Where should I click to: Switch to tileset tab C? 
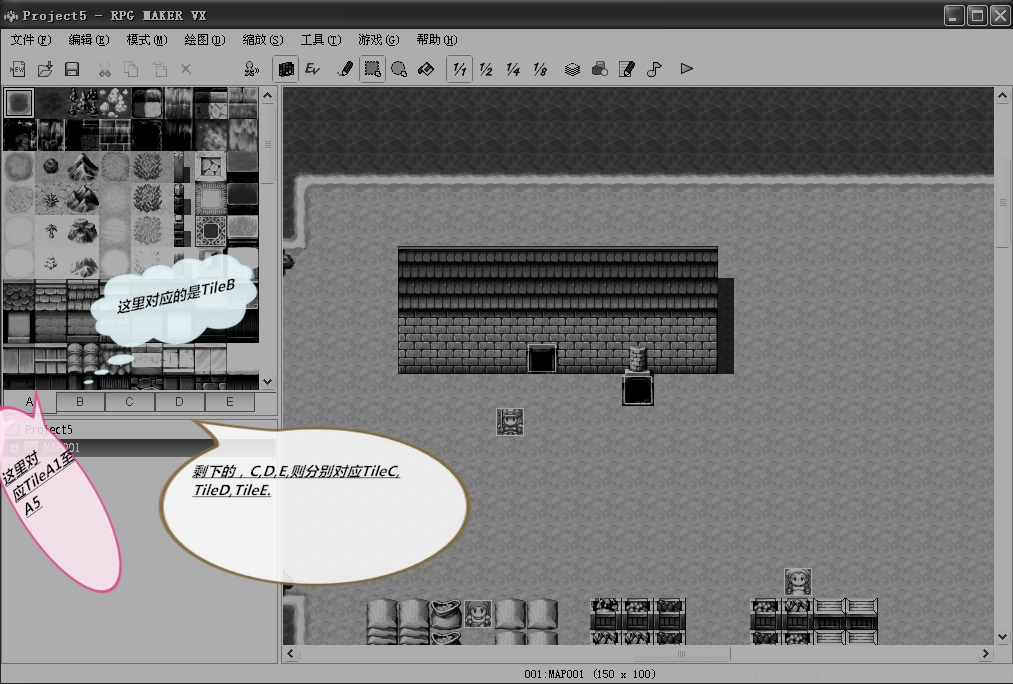[130, 402]
